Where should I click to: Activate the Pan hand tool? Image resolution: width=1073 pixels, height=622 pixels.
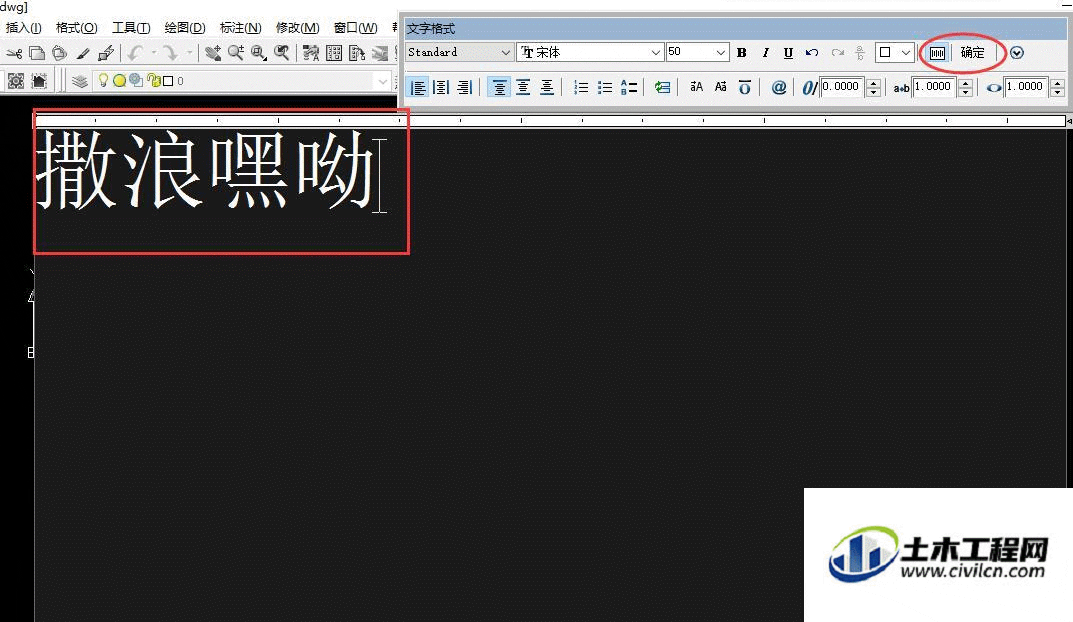point(213,53)
